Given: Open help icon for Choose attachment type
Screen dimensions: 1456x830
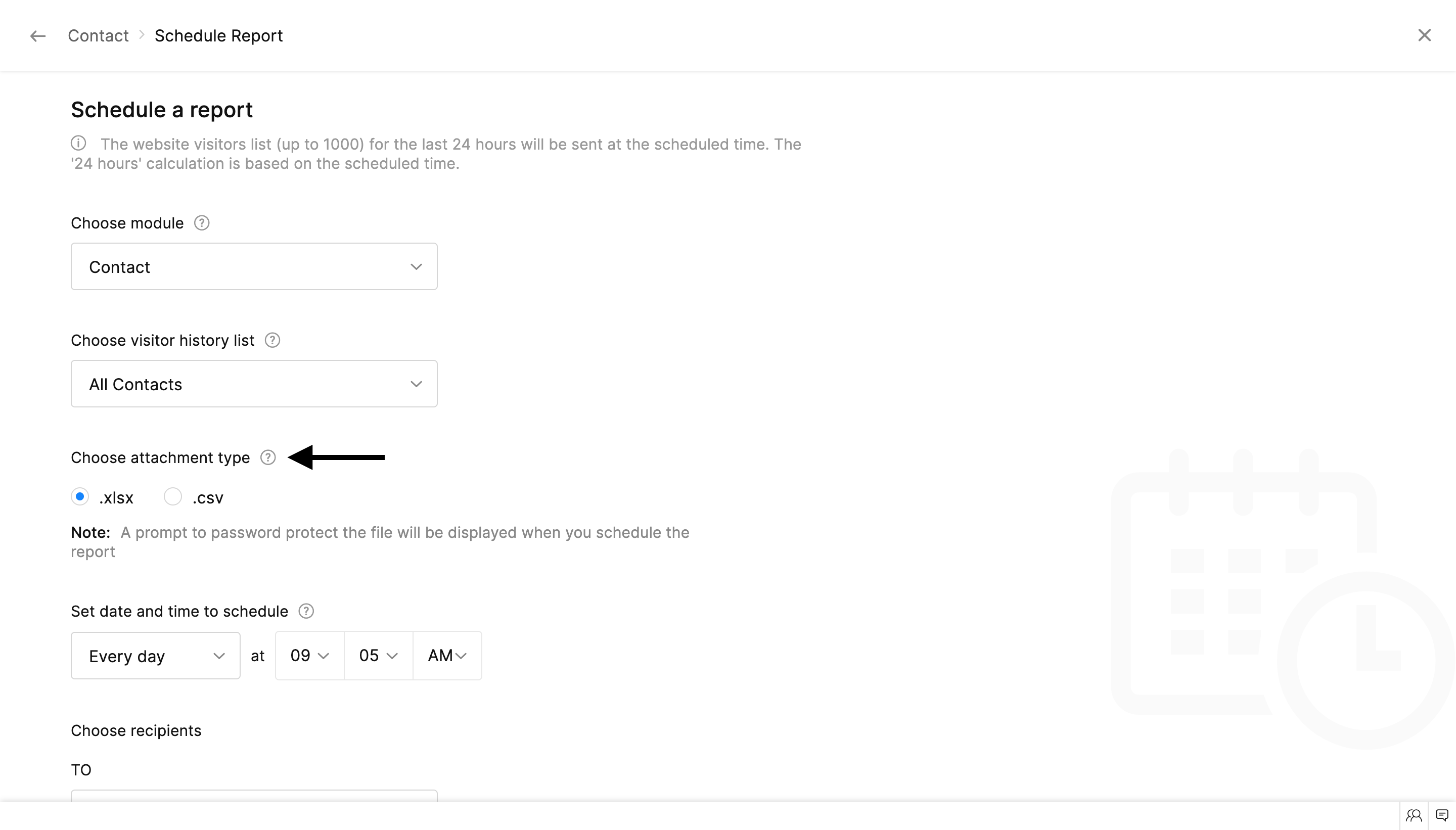Looking at the screenshot, I should pyautogui.click(x=268, y=457).
